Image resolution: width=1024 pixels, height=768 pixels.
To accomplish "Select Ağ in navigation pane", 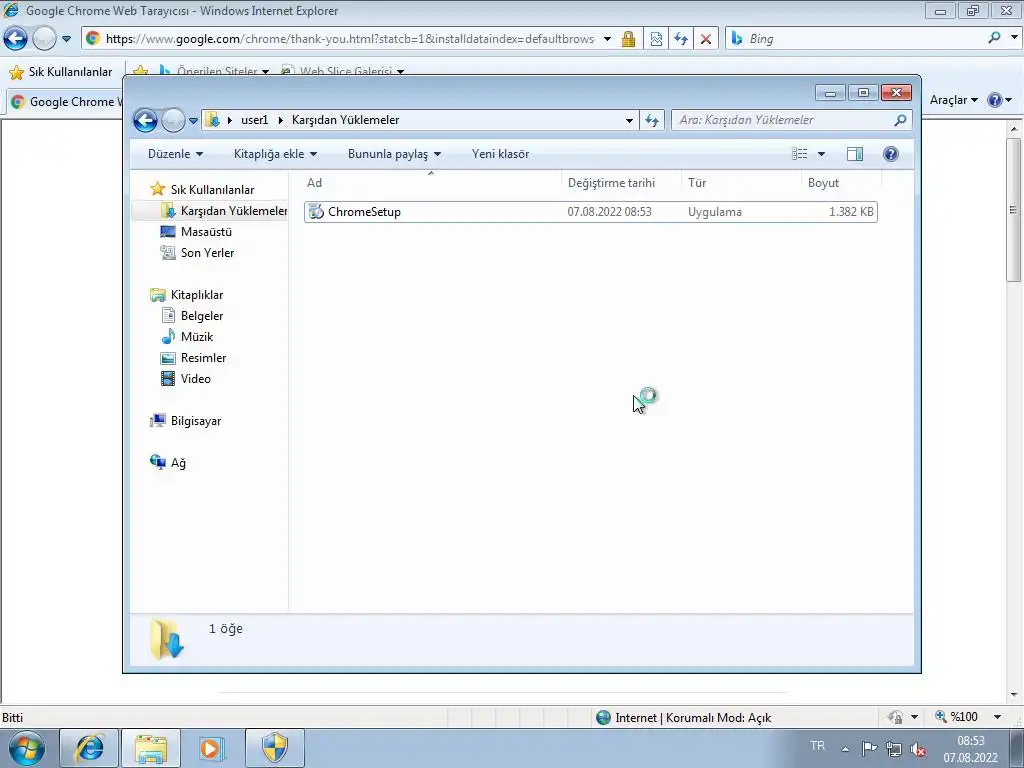I will coord(178,462).
